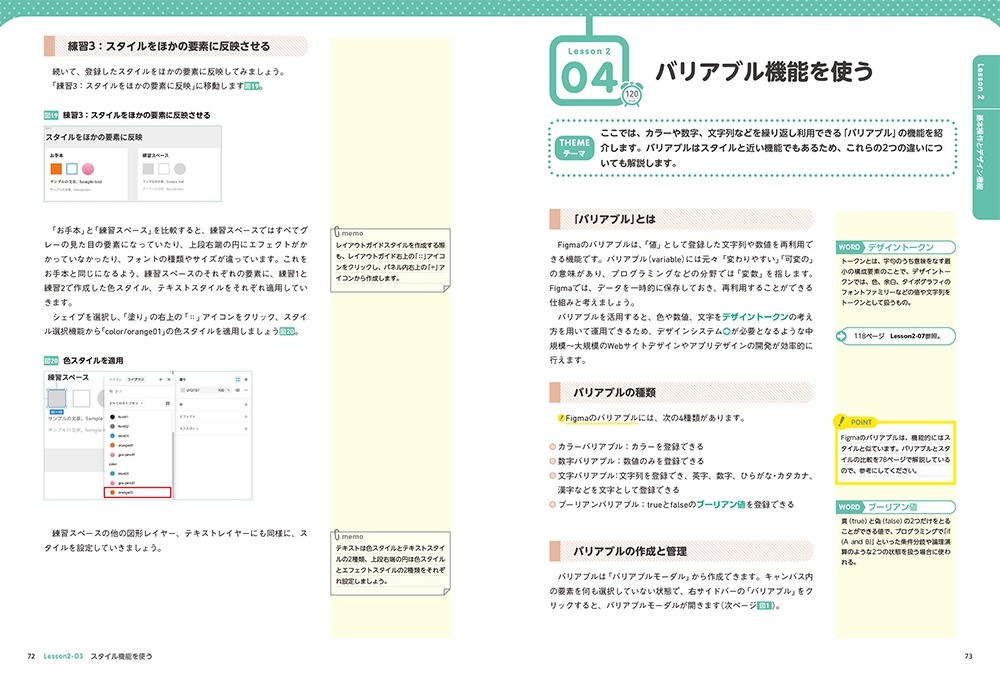
Task: Open the library filter dropdown in style picker
Action: [x=125, y=403]
